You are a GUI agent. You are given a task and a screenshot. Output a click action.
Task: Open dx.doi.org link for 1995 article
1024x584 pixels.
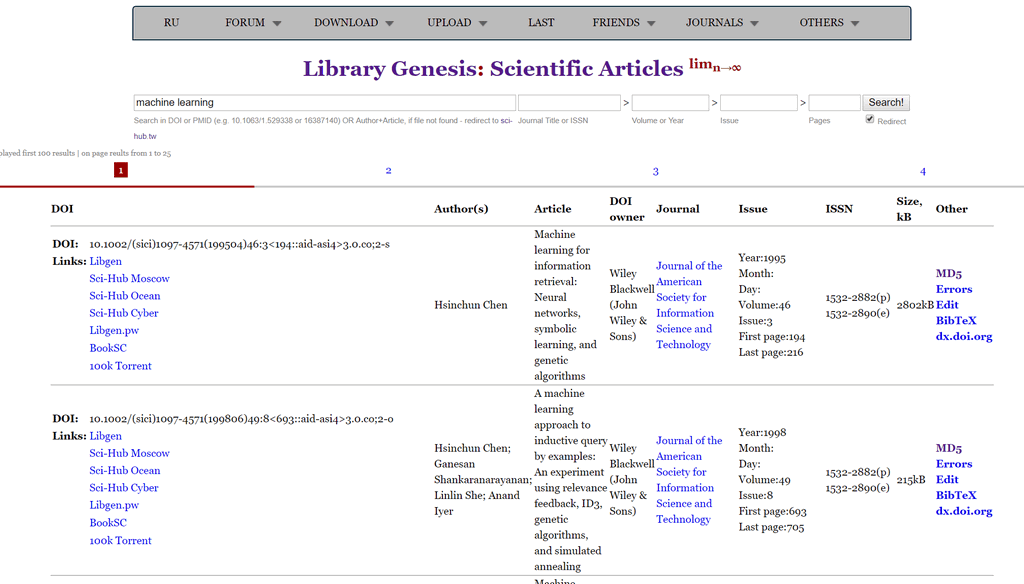point(964,336)
